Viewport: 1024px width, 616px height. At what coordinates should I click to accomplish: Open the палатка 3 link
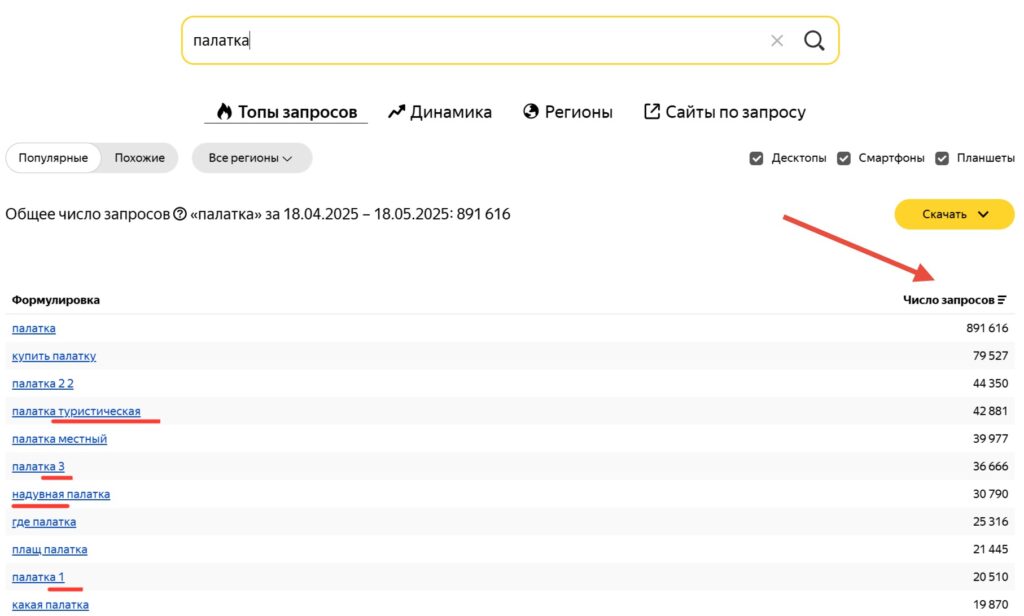tap(38, 466)
